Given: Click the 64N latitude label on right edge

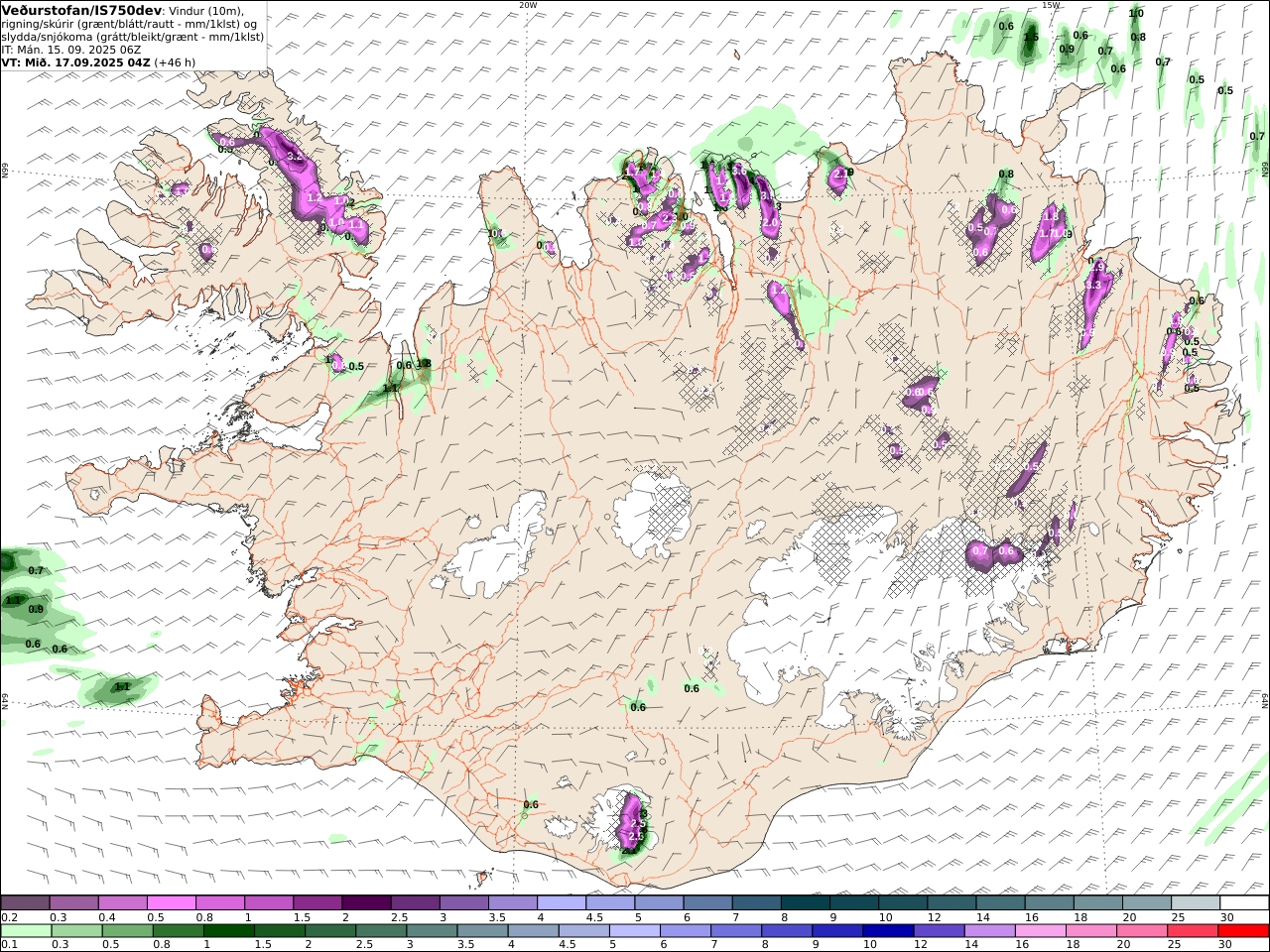Looking at the screenshot, I should pyautogui.click(x=1265, y=700).
